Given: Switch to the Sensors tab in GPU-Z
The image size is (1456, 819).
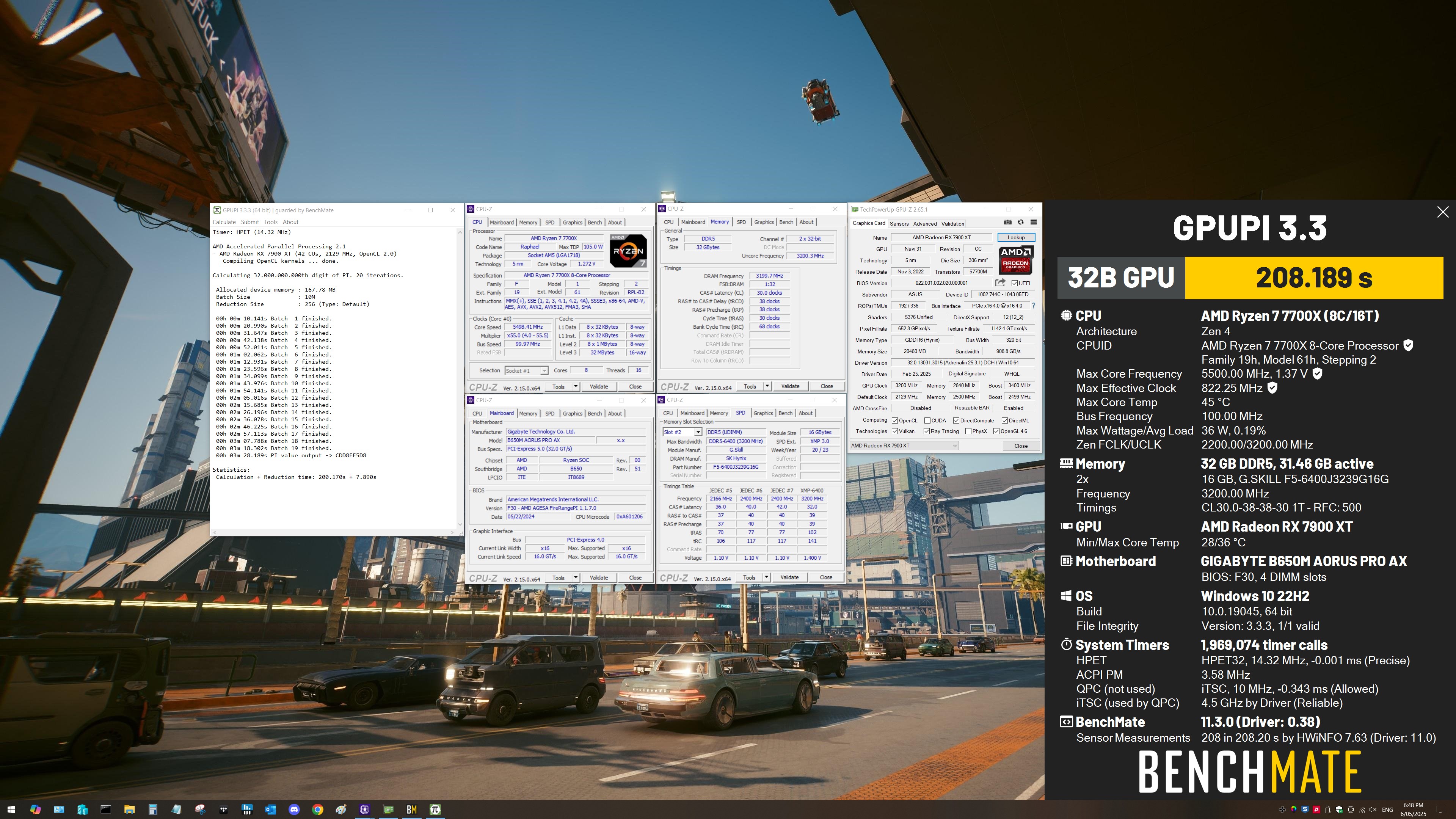Looking at the screenshot, I should point(899,224).
